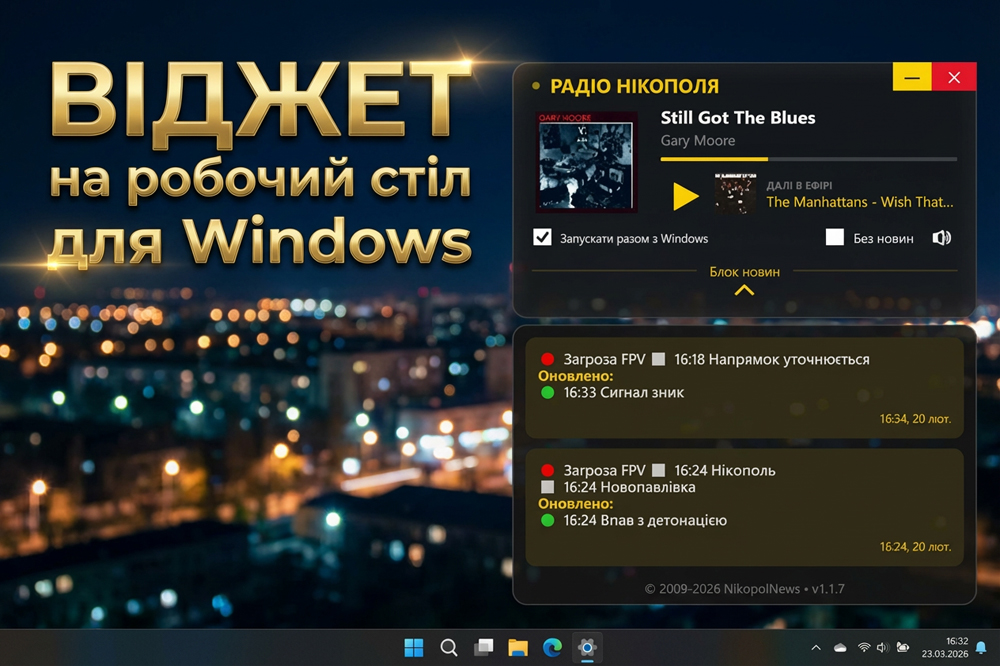Image resolution: width=1000 pixels, height=666 pixels.
Task: Launch File Explorer from the taskbar
Action: (x=517, y=648)
